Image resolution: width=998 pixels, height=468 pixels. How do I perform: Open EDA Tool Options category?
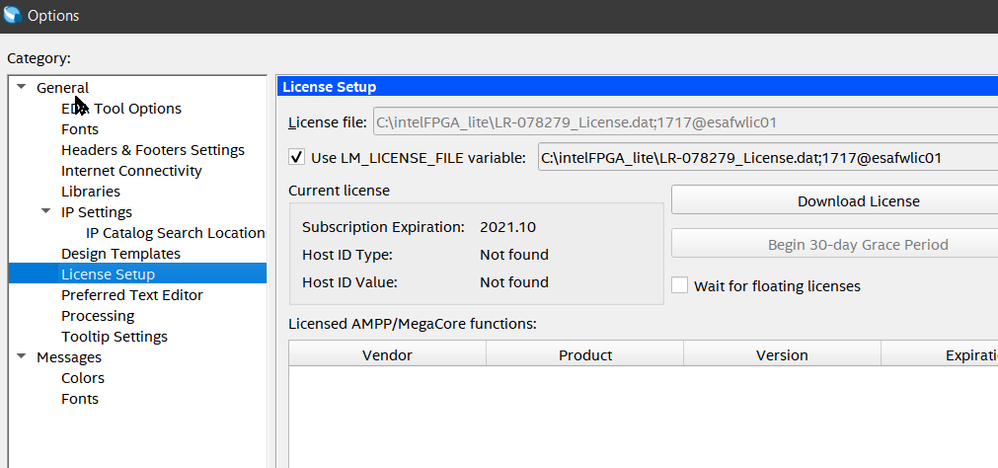coord(121,108)
